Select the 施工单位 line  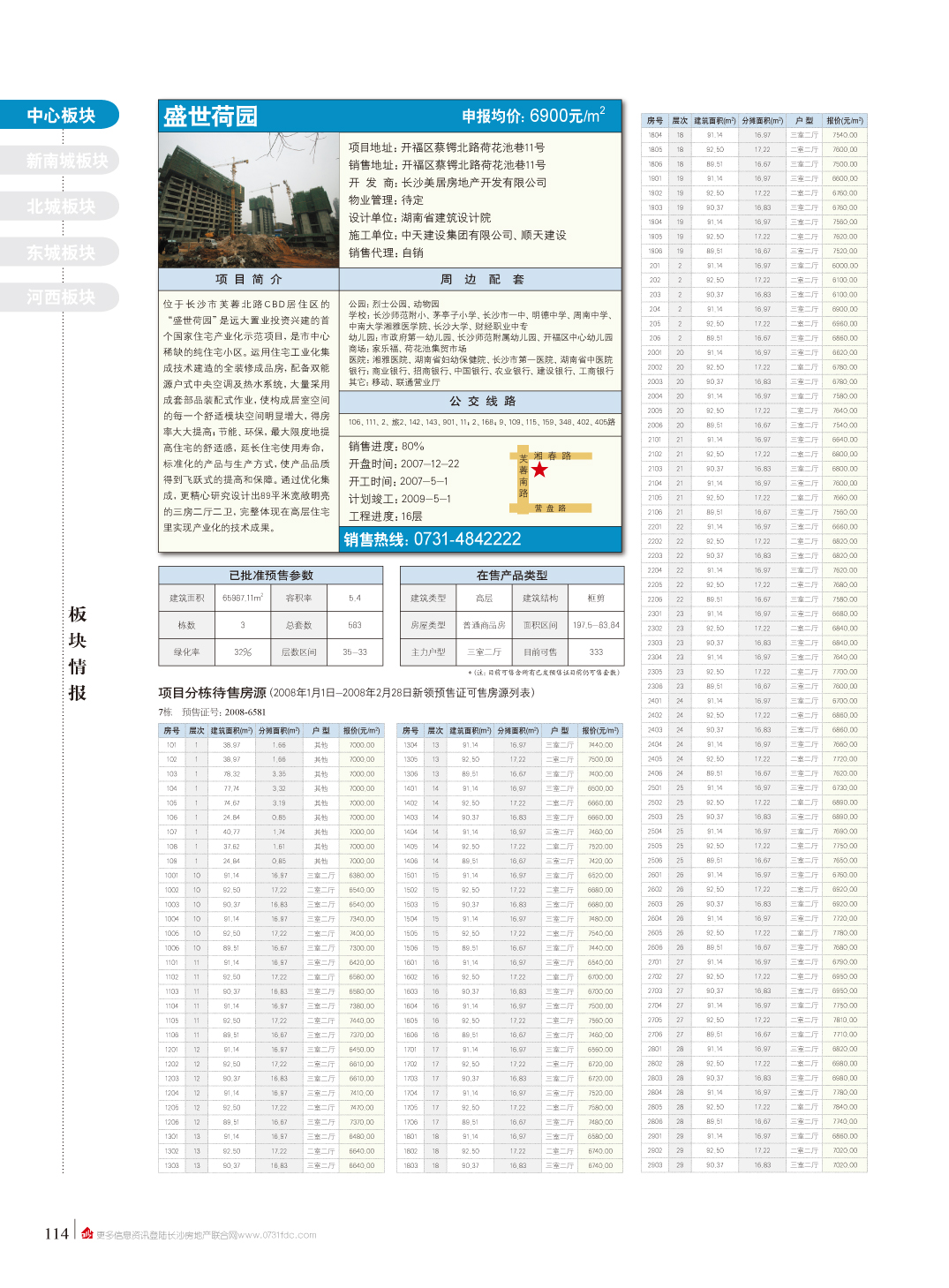tap(457, 236)
